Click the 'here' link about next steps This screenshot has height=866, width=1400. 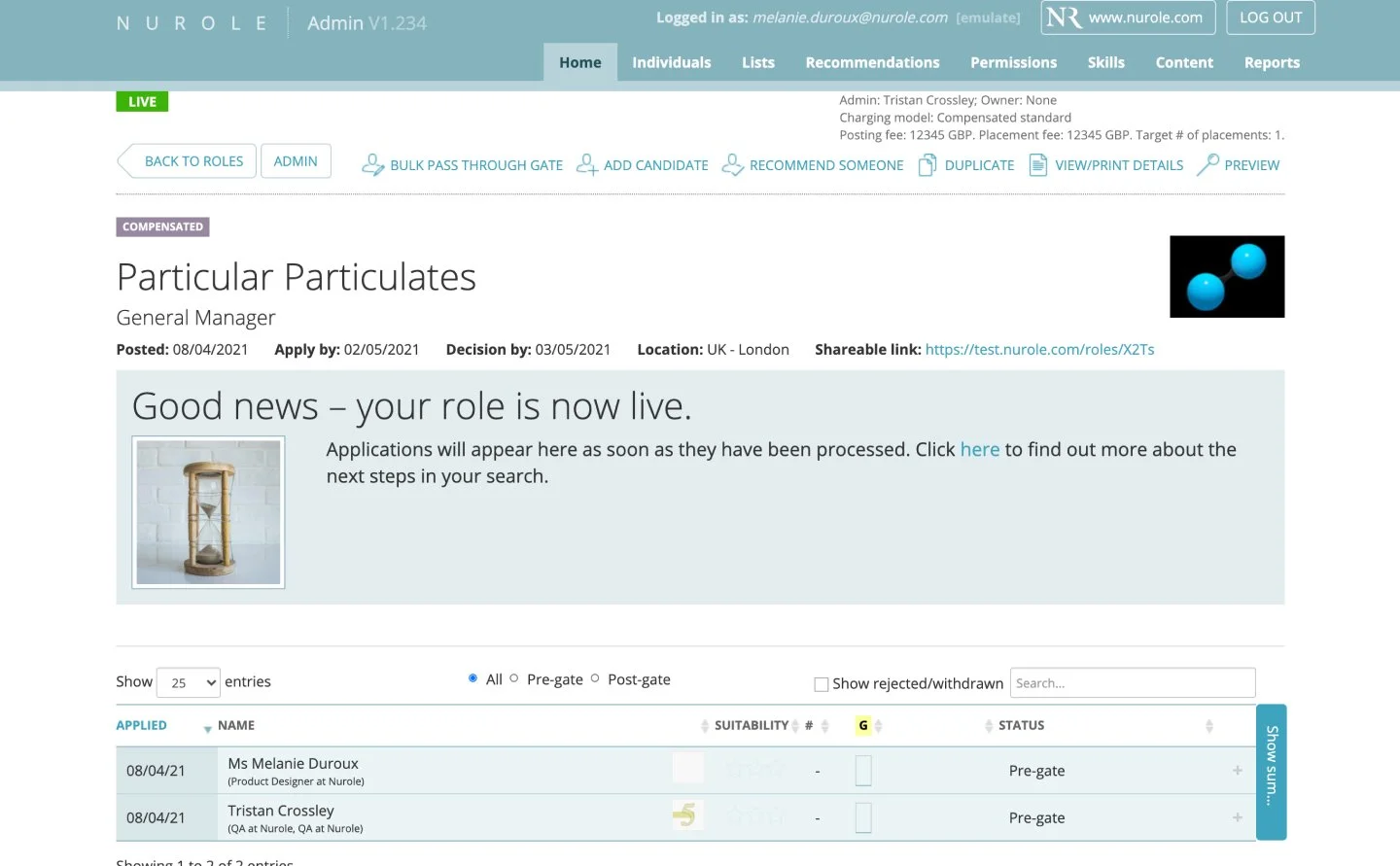[980, 449]
